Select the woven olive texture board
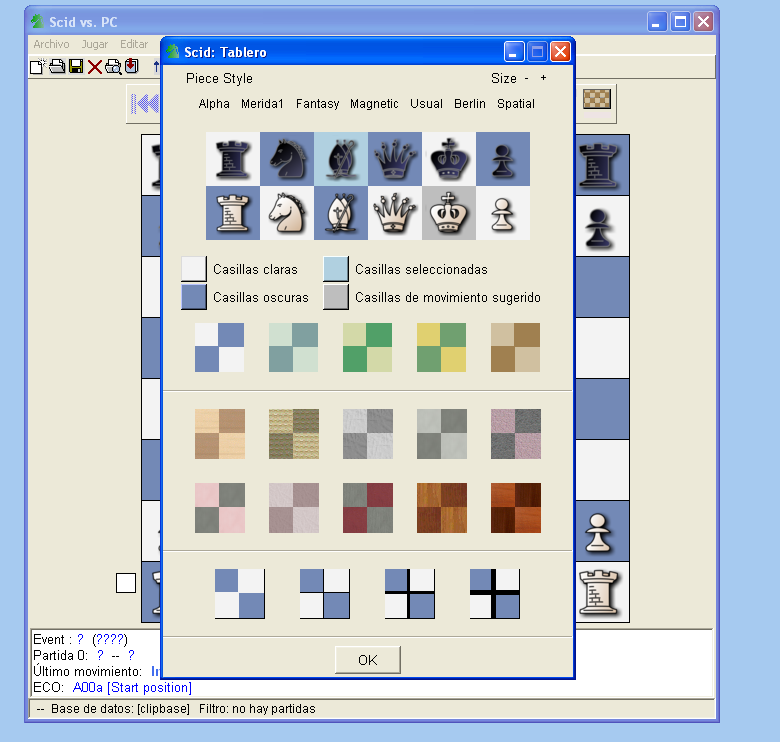The height and width of the screenshot is (742, 780). [294, 434]
